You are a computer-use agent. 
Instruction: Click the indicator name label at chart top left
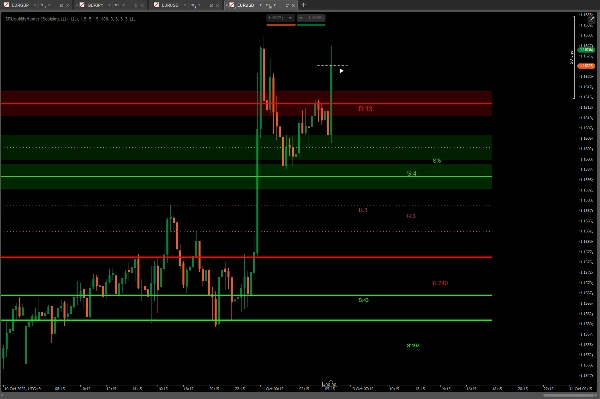coord(70,19)
